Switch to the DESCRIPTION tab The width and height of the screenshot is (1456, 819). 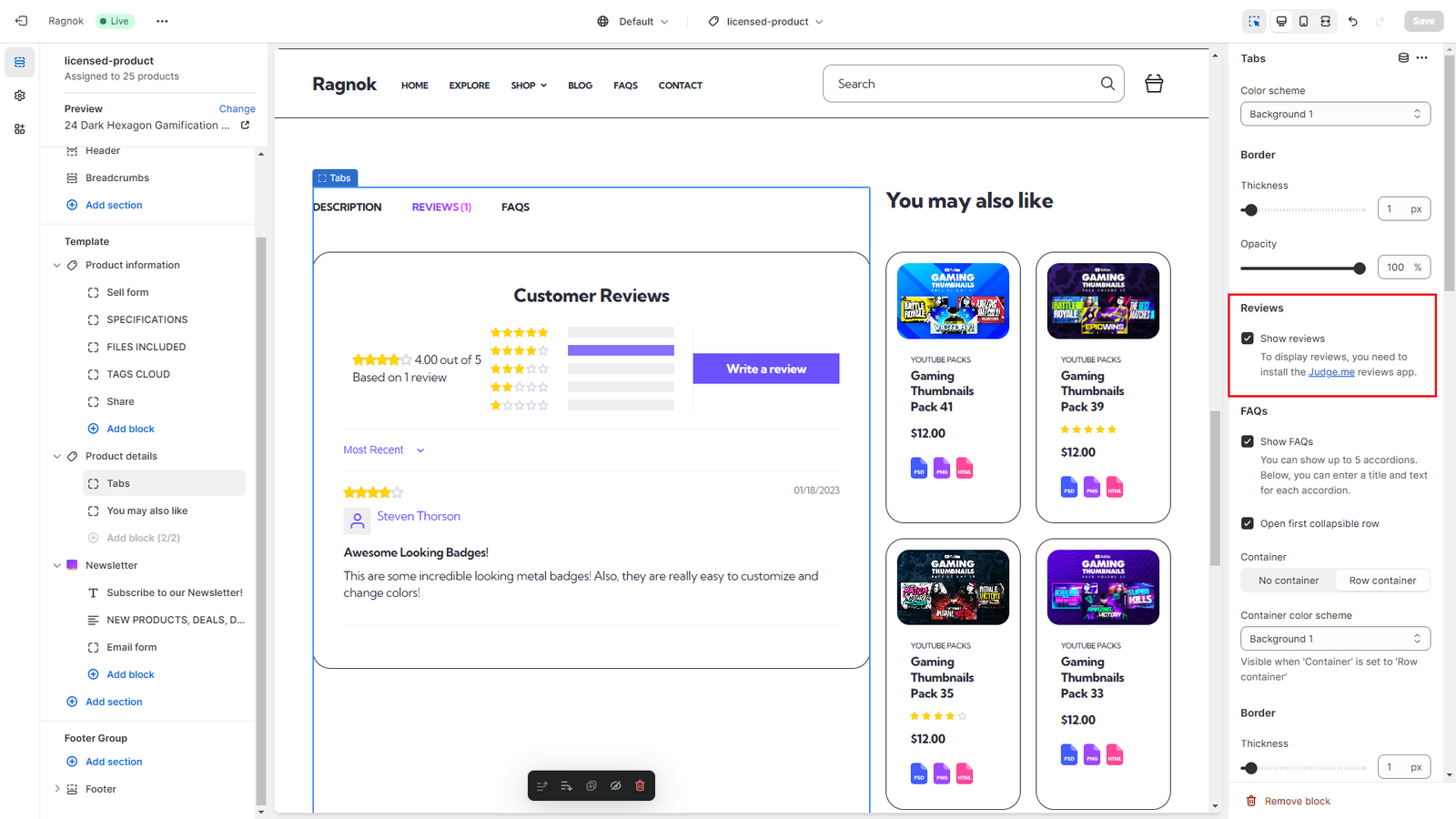click(x=348, y=207)
